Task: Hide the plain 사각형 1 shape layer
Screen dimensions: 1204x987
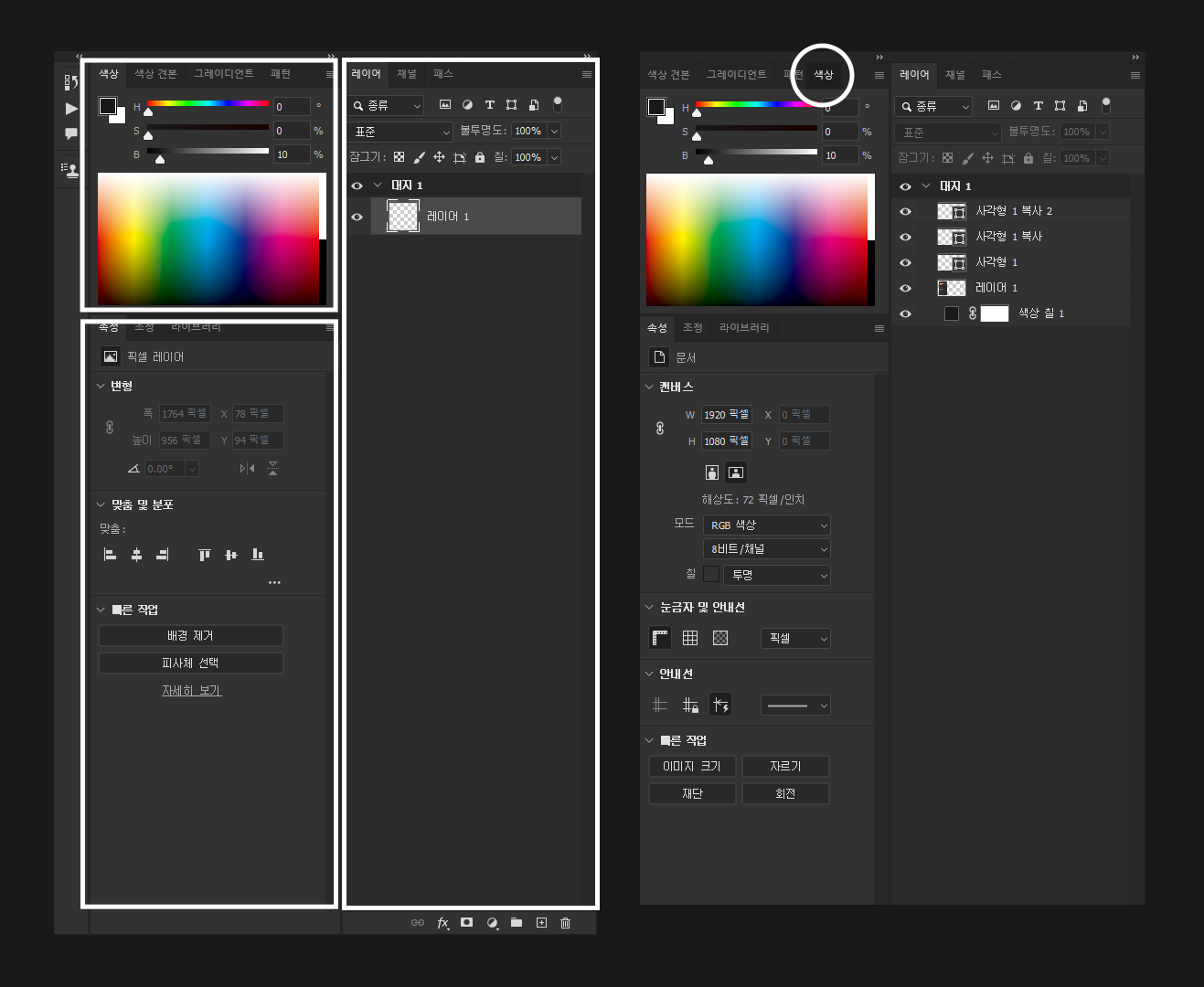Action: click(x=905, y=262)
